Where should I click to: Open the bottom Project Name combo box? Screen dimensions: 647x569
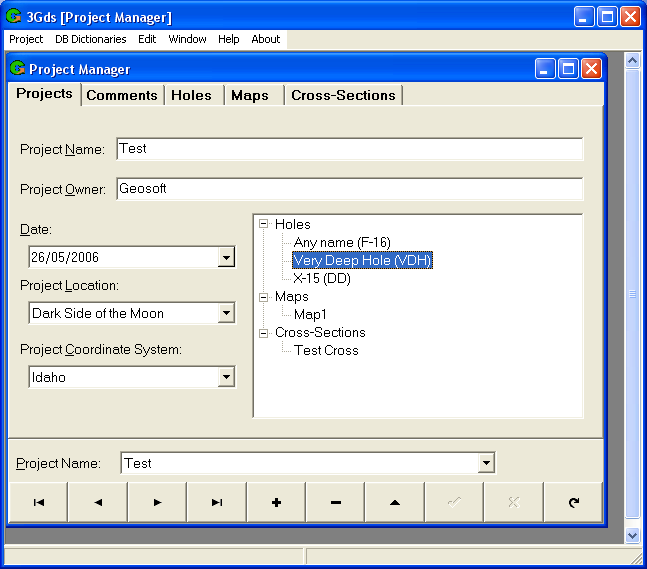coord(486,463)
